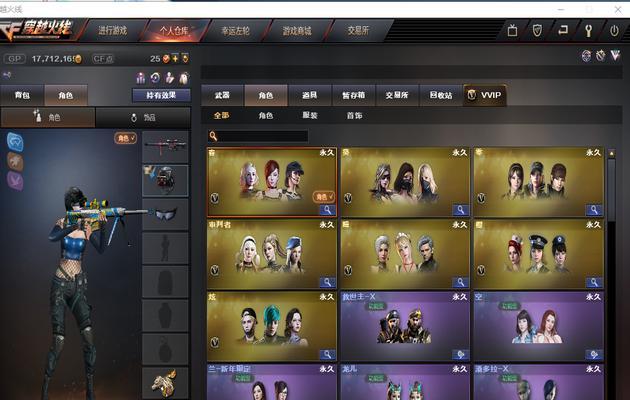Filter by 首饰 category
Image resolution: width=630 pixels, height=400 pixels.
tap(354, 116)
